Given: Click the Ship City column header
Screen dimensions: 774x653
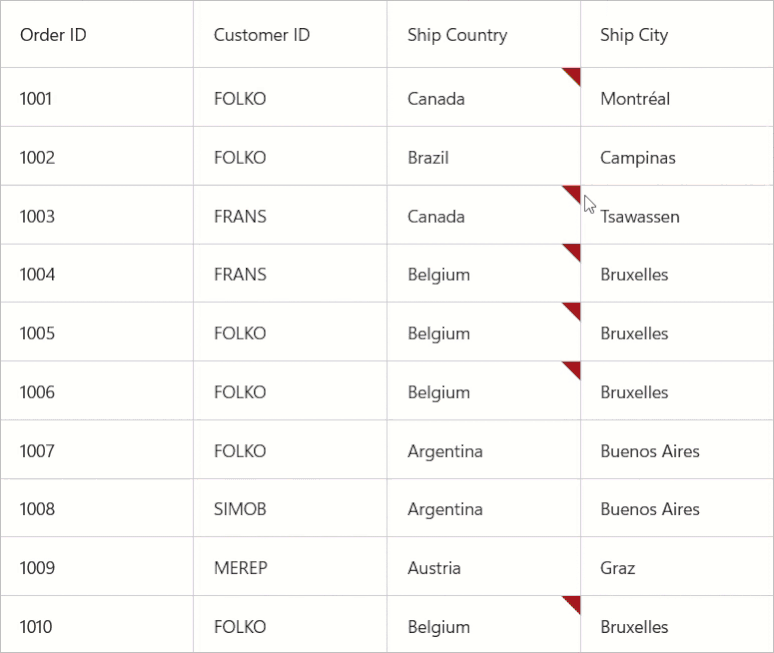Looking at the screenshot, I should pyautogui.click(x=634, y=35).
